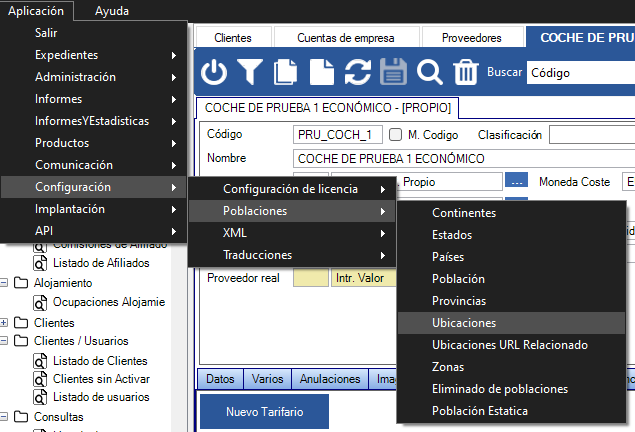Switch to the Proveedores tab

tap(471, 37)
